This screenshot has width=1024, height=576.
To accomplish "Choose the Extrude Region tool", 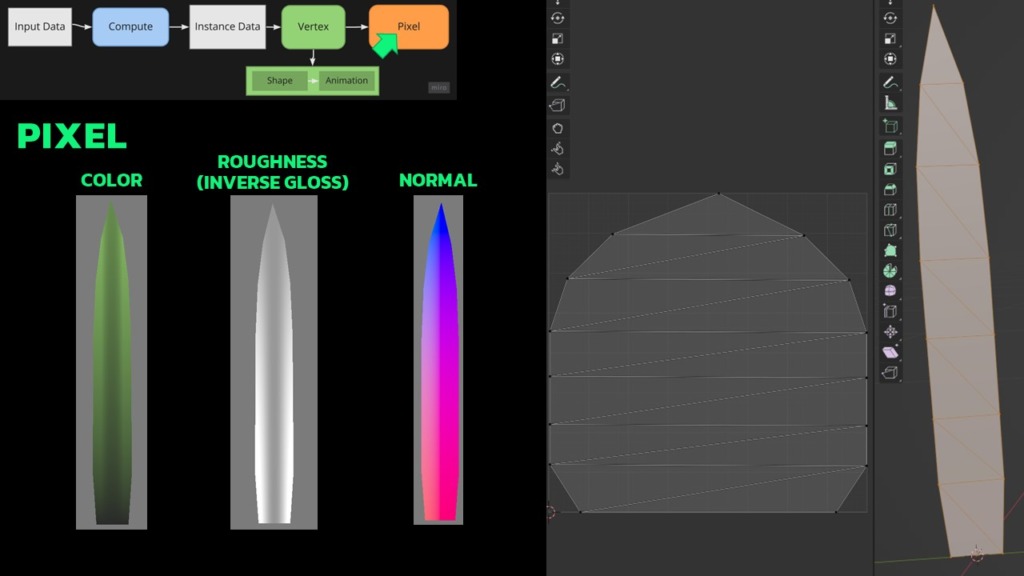I will 890,148.
